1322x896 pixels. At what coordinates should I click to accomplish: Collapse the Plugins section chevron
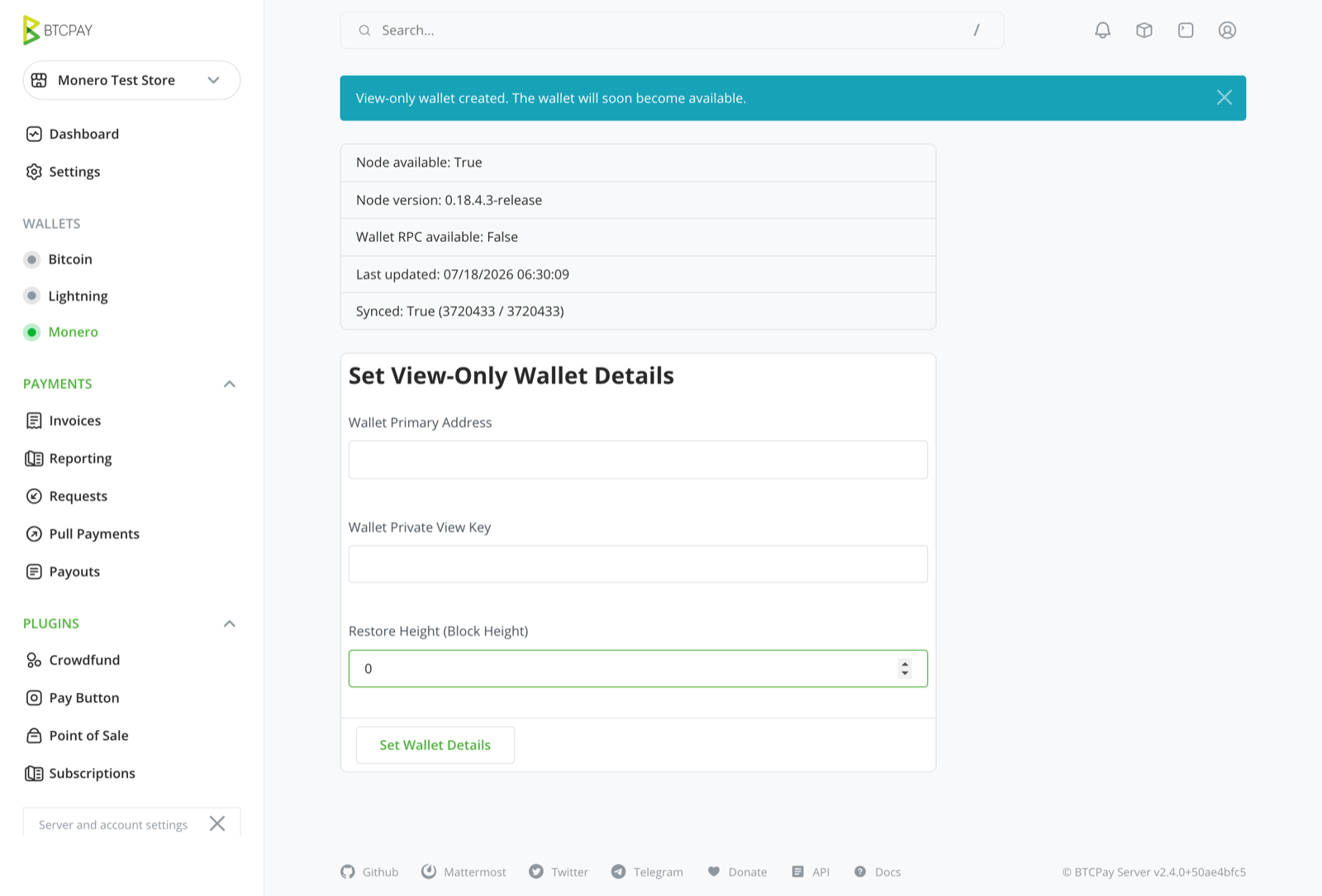pyautogui.click(x=230, y=623)
